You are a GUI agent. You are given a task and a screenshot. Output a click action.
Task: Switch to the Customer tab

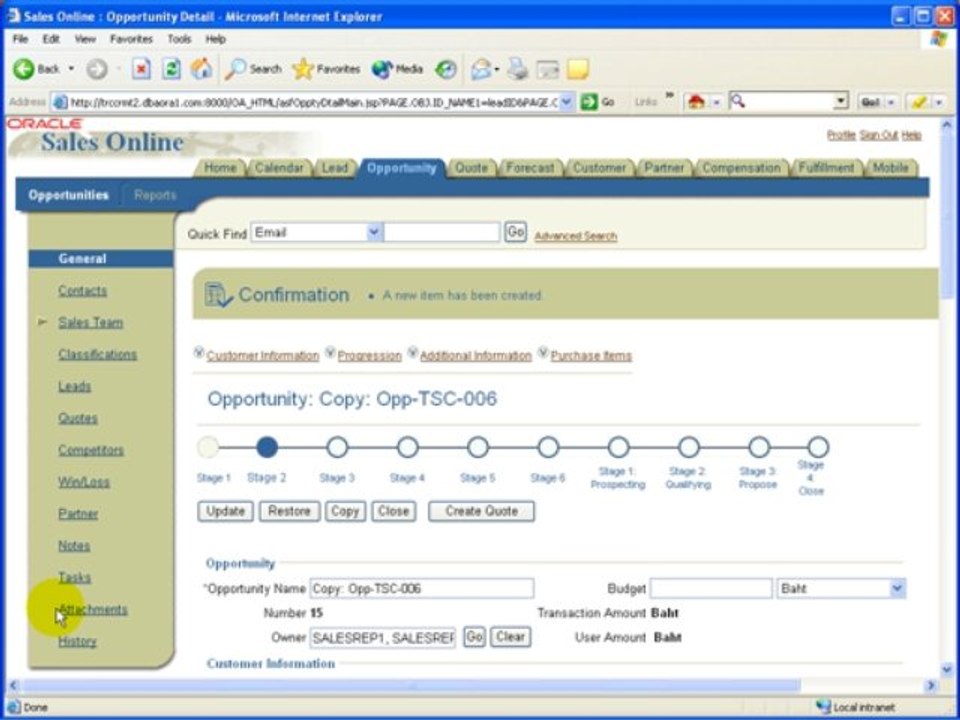599,168
